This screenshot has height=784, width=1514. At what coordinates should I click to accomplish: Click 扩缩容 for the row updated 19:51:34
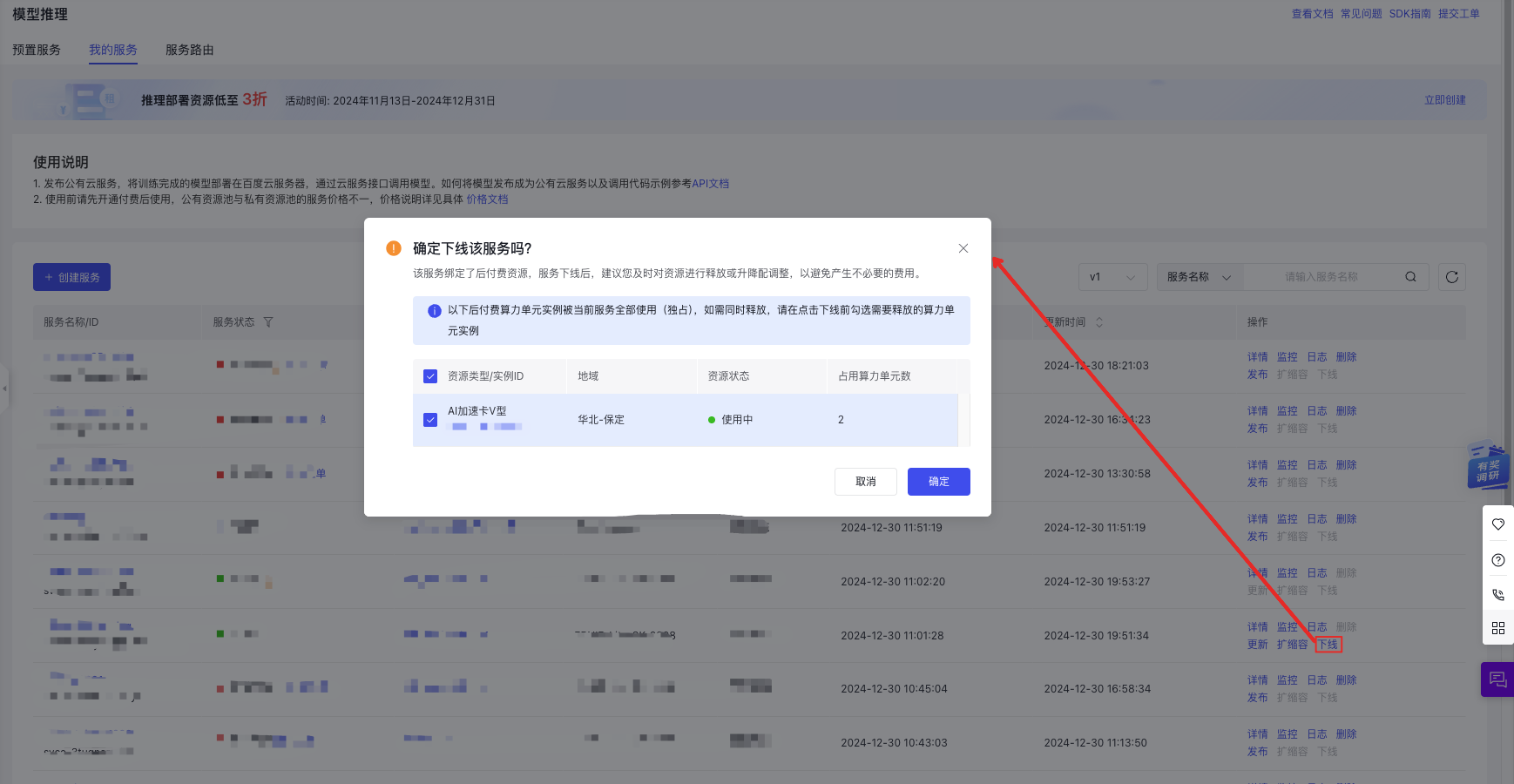tap(1292, 645)
